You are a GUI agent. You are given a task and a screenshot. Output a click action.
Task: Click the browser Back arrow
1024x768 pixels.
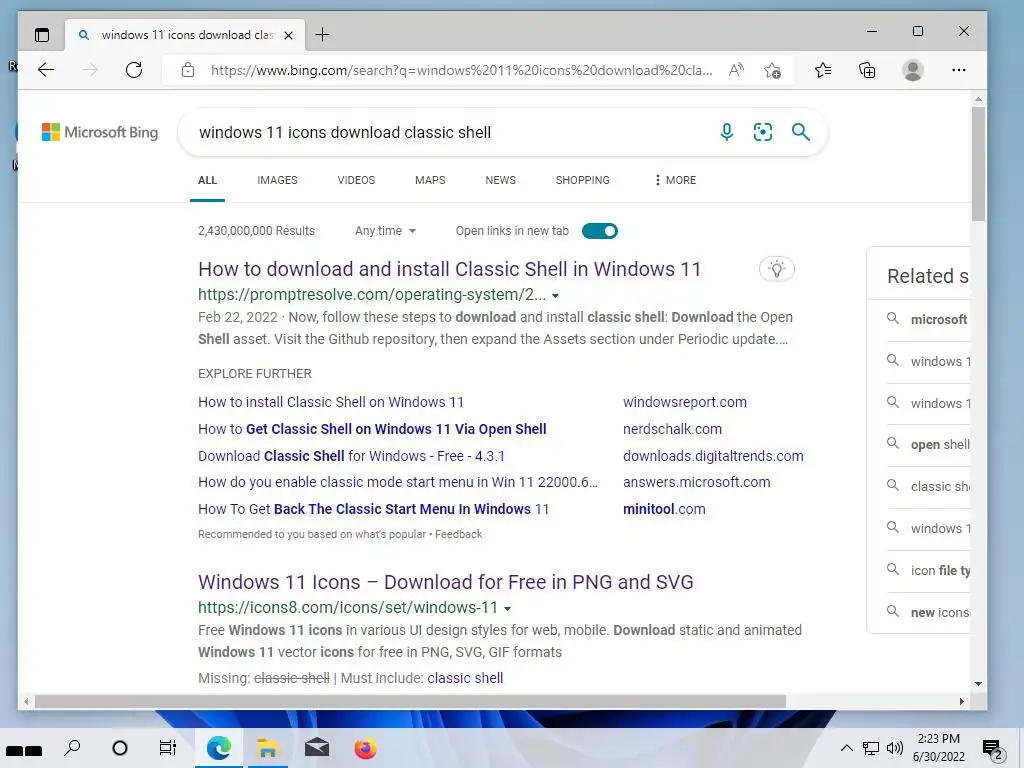46,70
